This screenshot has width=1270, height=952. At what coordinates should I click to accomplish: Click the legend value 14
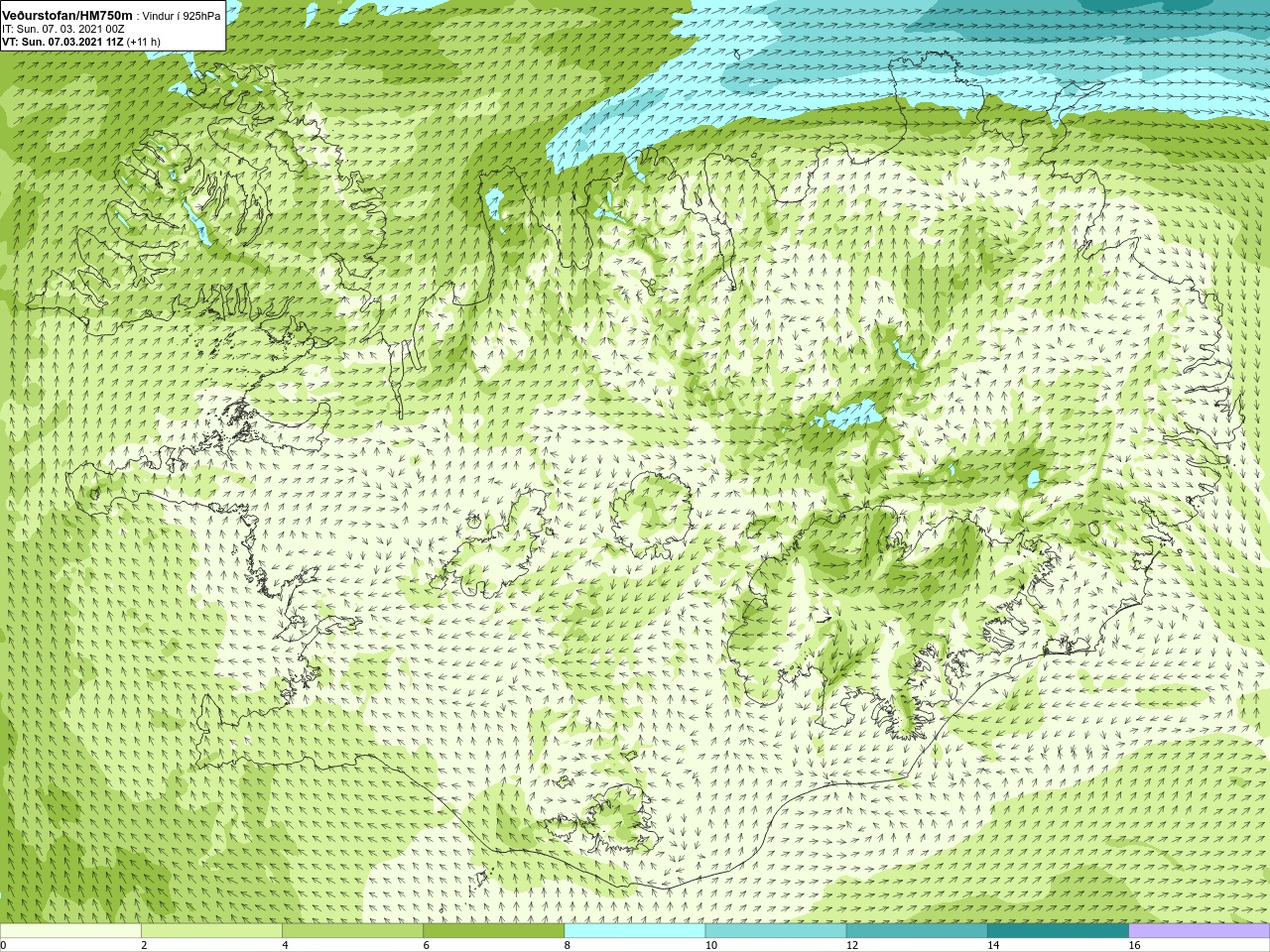click(993, 945)
